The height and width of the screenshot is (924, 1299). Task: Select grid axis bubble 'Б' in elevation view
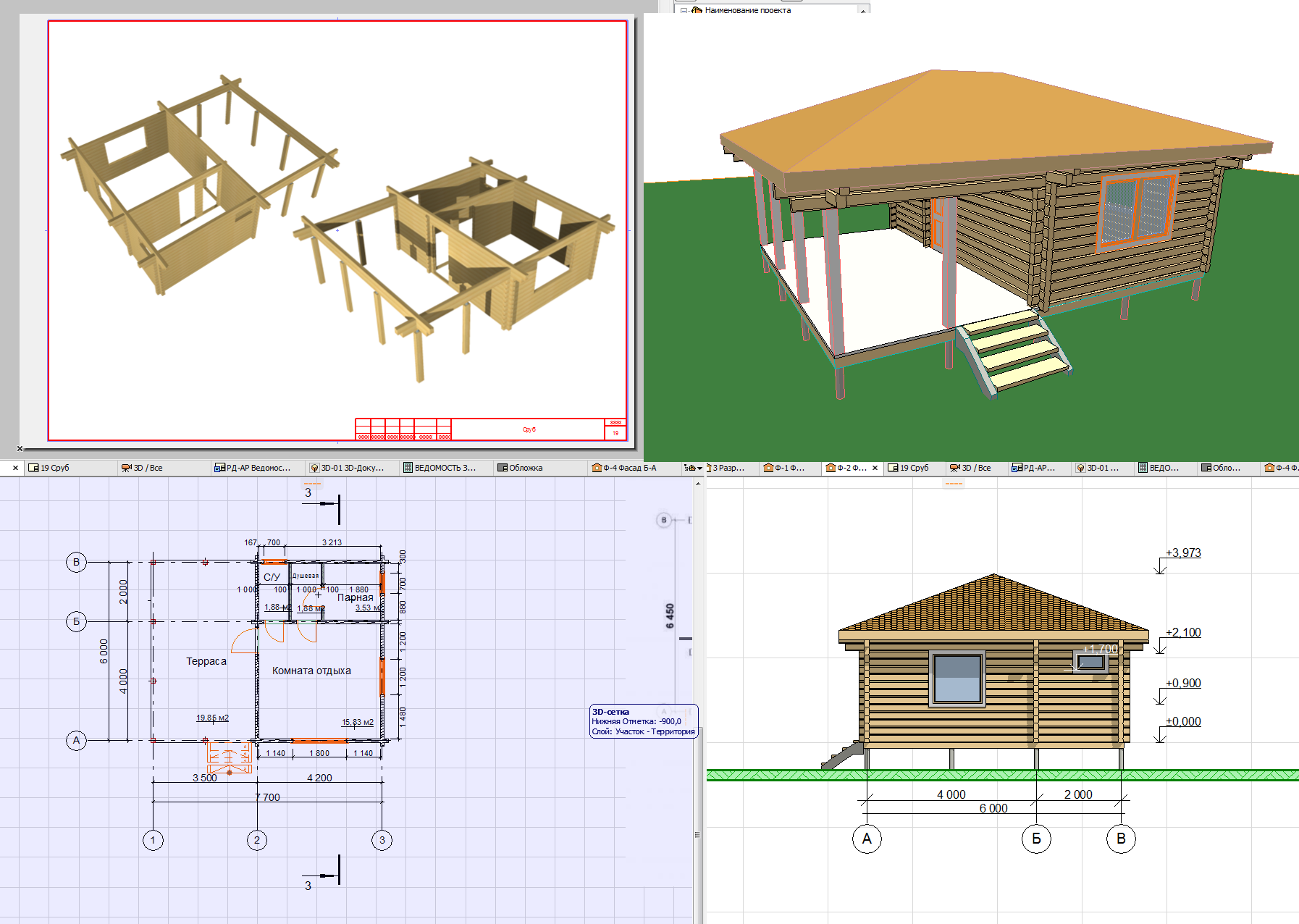click(x=1036, y=839)
